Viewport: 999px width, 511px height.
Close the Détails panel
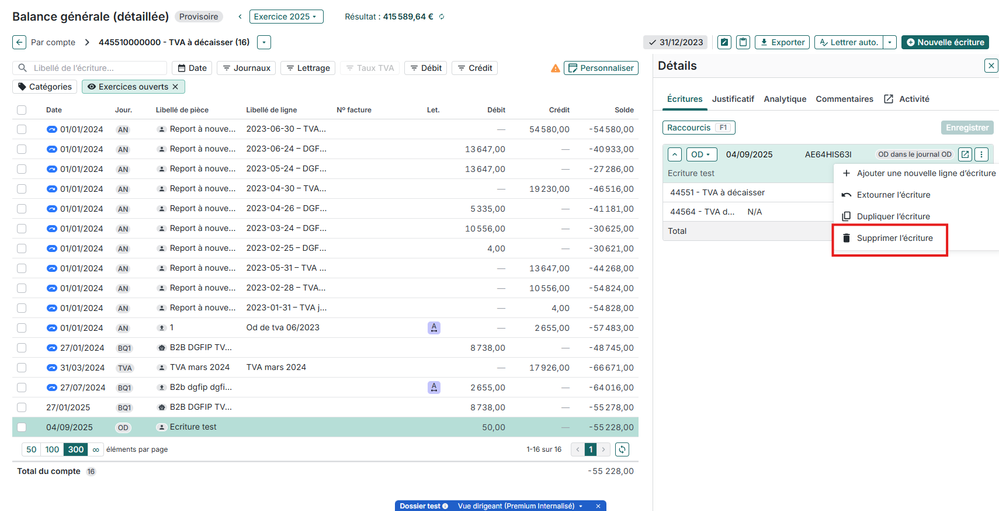pos(990,66)
